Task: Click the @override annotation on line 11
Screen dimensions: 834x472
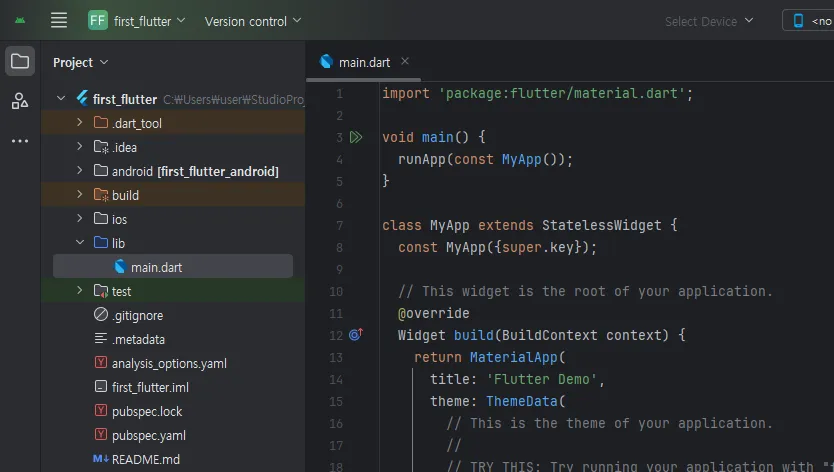Action: pos(433,313)
